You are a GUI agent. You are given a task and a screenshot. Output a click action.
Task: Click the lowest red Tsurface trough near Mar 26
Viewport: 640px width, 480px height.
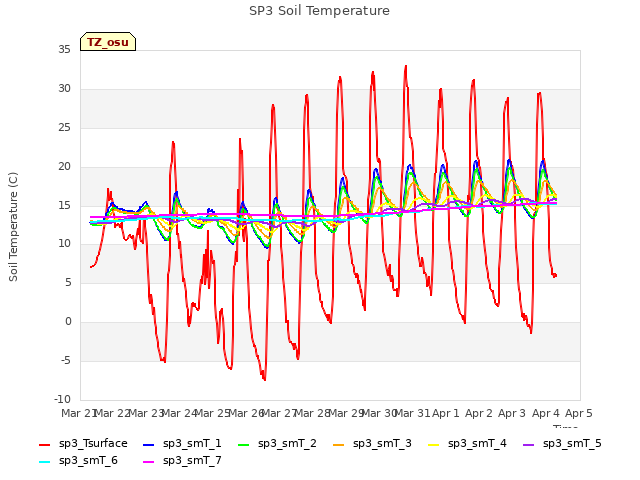pyautogui.click(x=264, y=380)
